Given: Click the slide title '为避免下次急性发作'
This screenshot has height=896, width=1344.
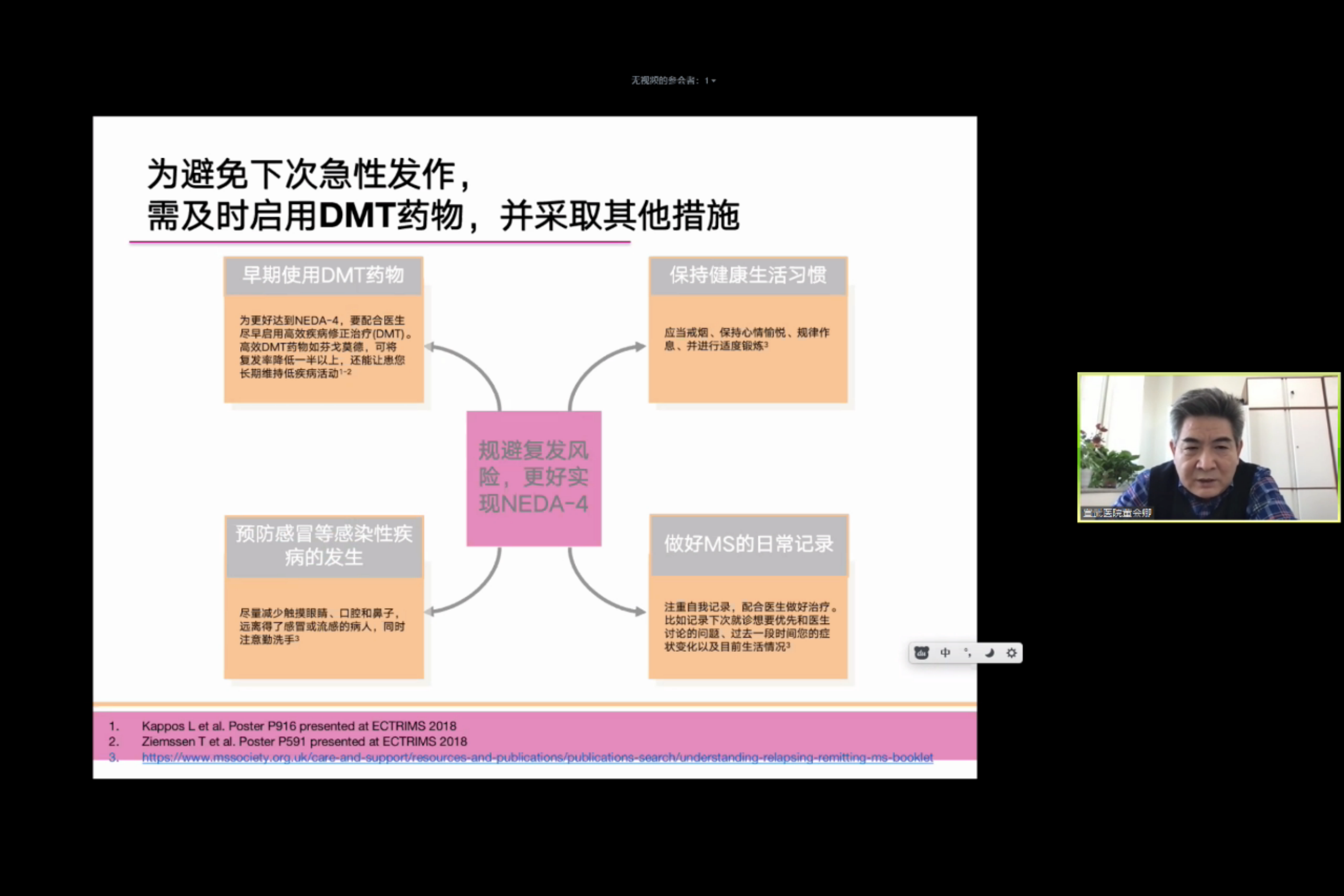Looking at the screenshot, I should 309,174.
